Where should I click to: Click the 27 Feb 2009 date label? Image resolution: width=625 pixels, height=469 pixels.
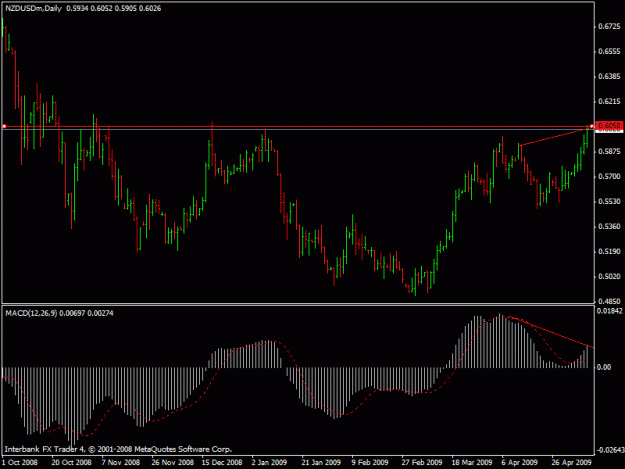[x=422, y=462]
